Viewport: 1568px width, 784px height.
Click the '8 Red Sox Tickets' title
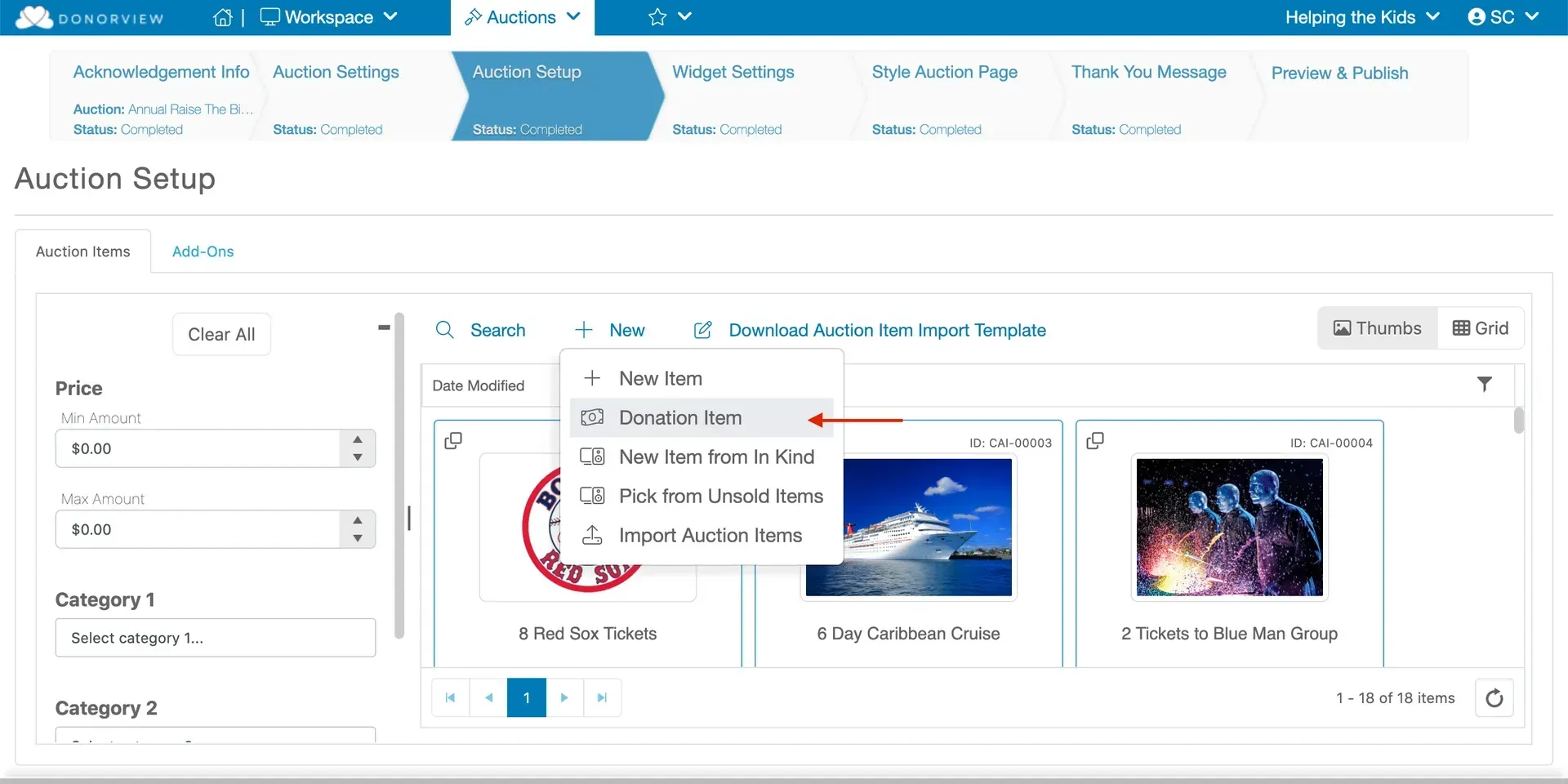[588, 634]
